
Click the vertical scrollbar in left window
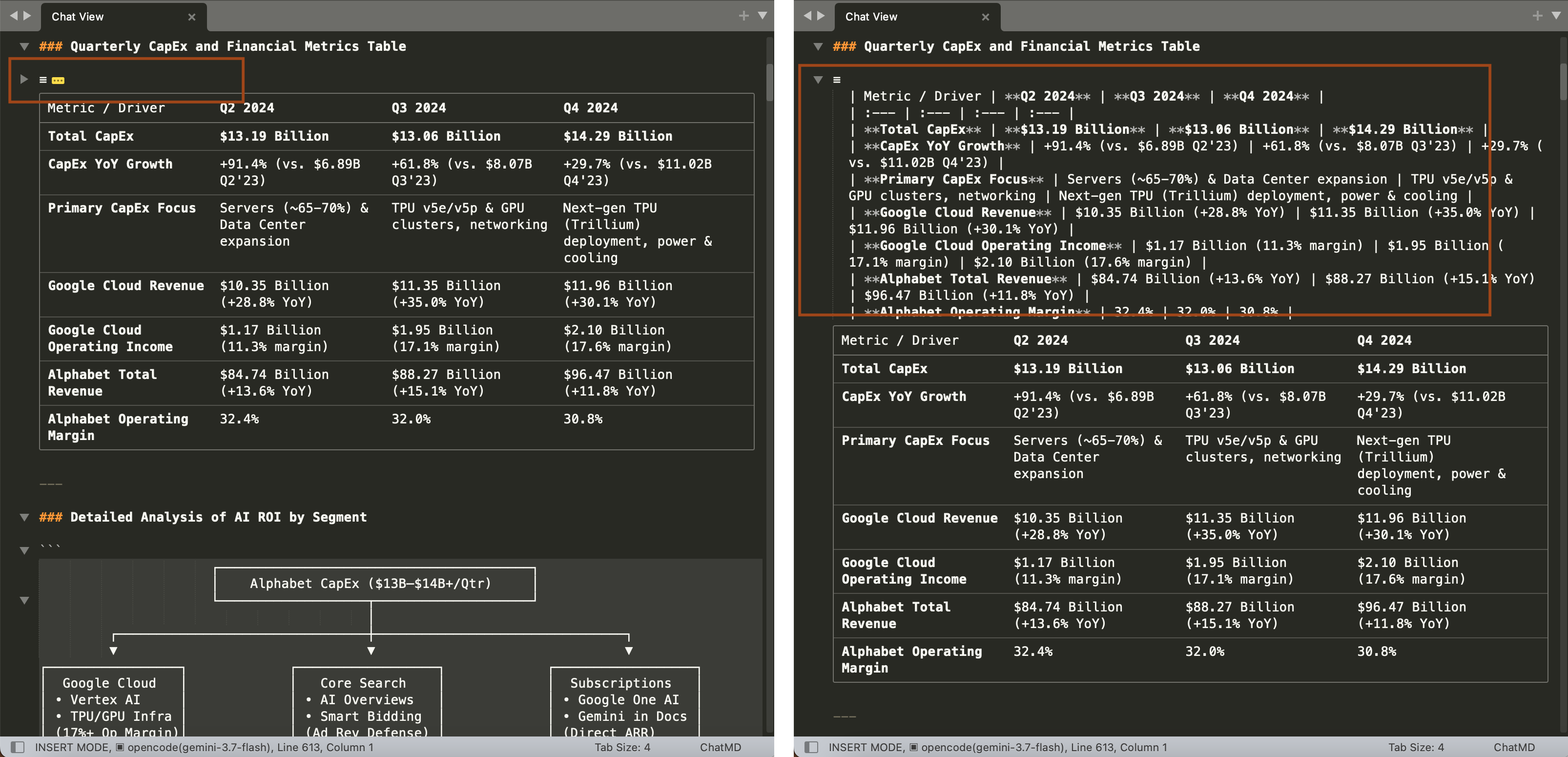tap(769, 82)
